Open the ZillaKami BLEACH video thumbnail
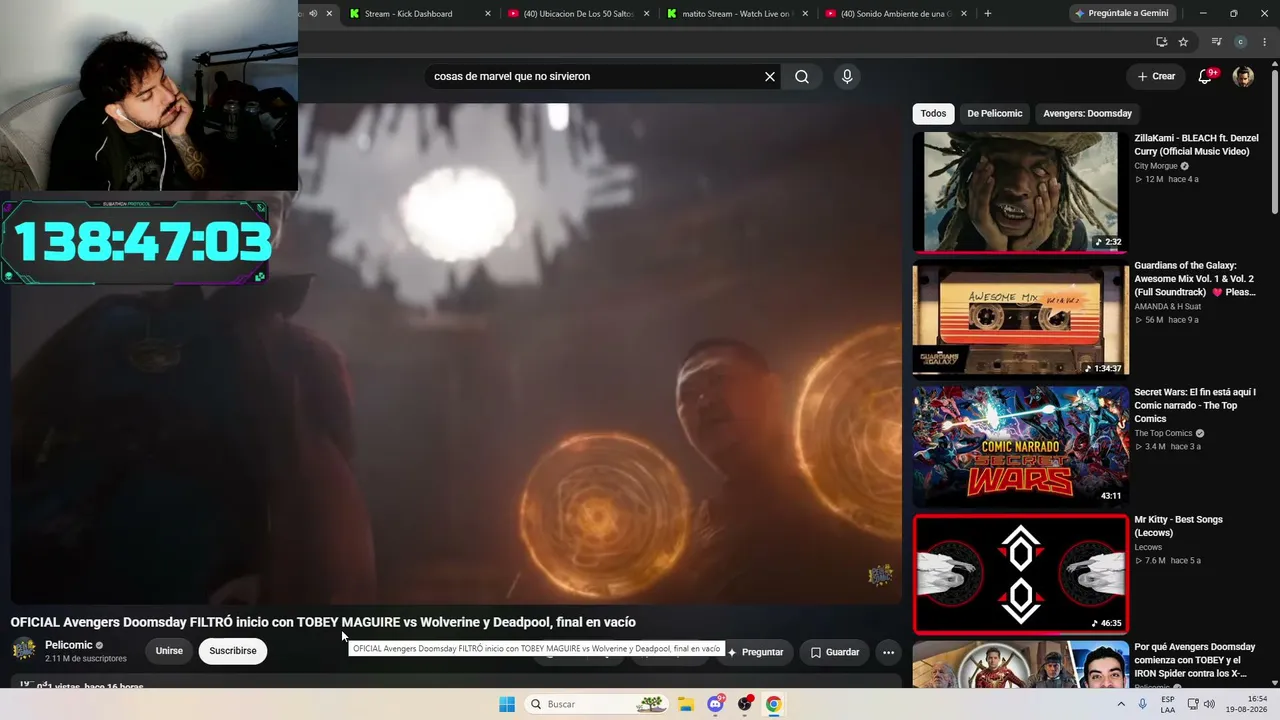 [x=1020, y=192]
